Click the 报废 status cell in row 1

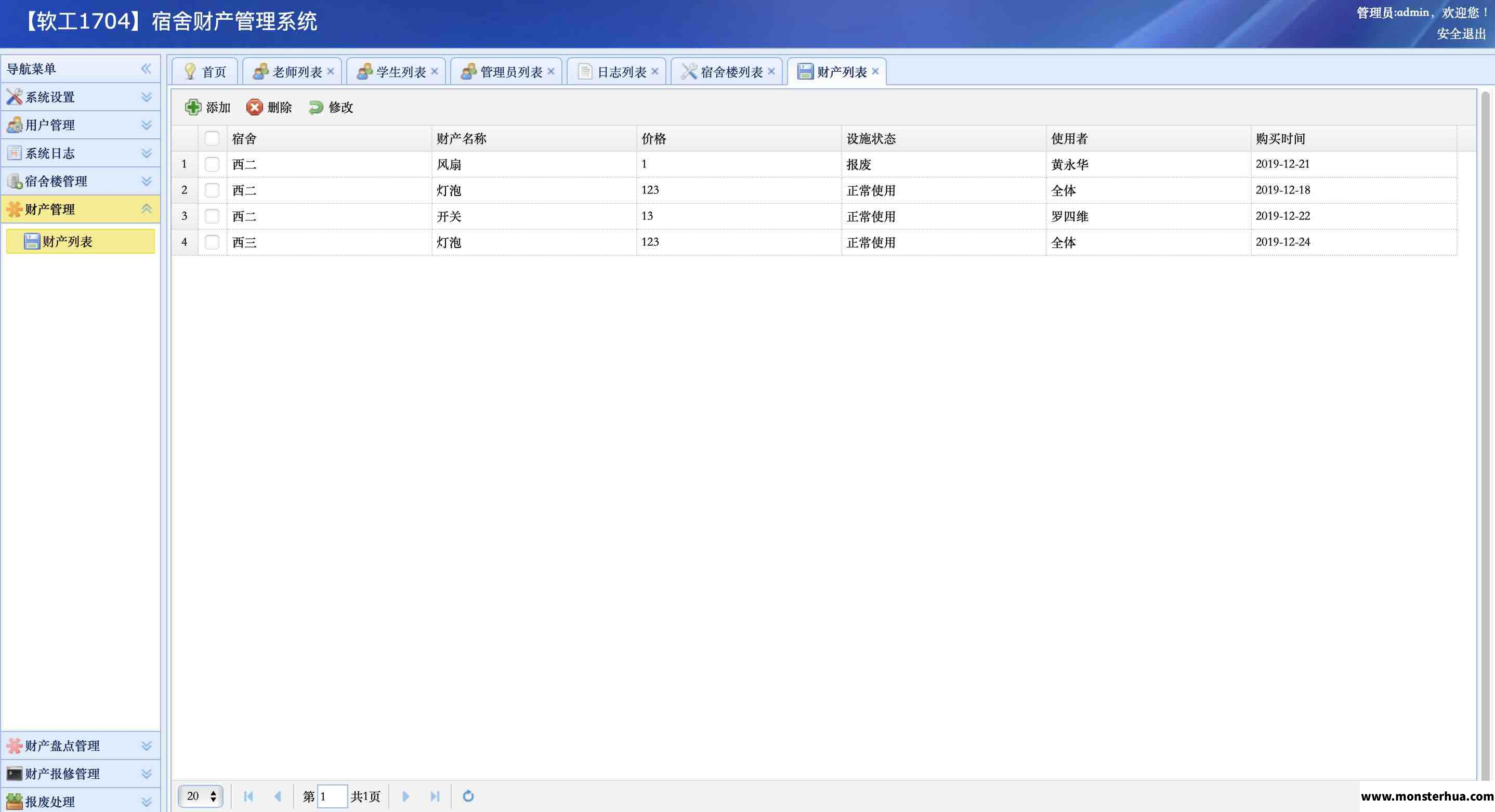tap(943, 164)
